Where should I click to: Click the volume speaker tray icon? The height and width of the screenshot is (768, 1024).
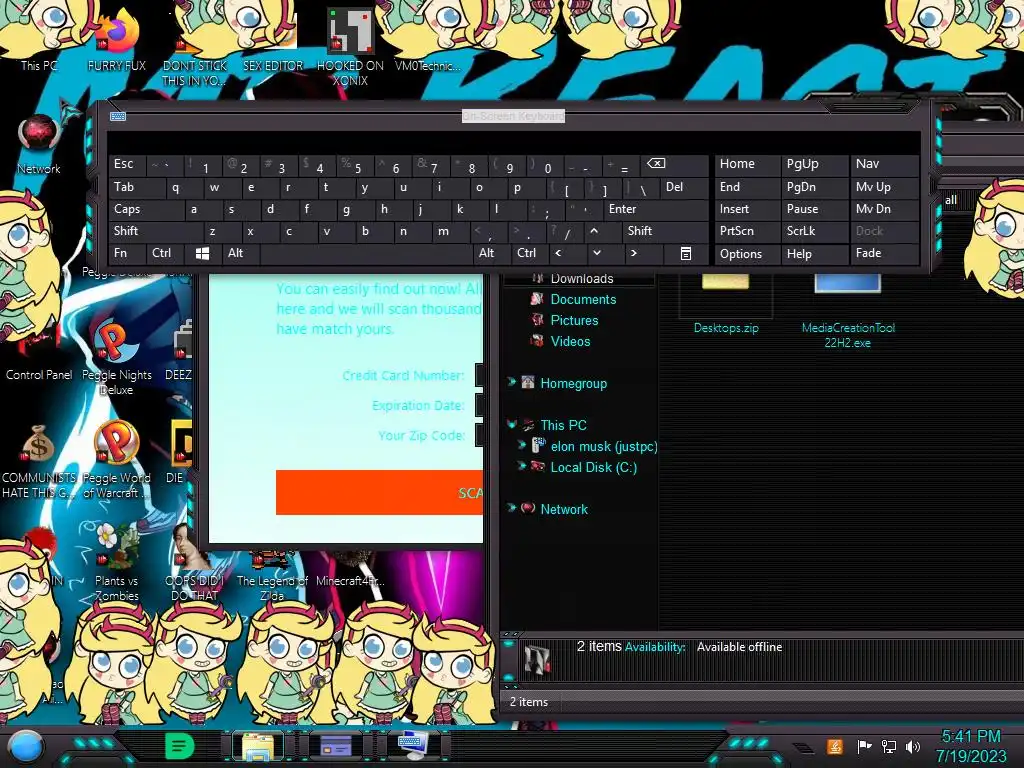tap(913, 746)
